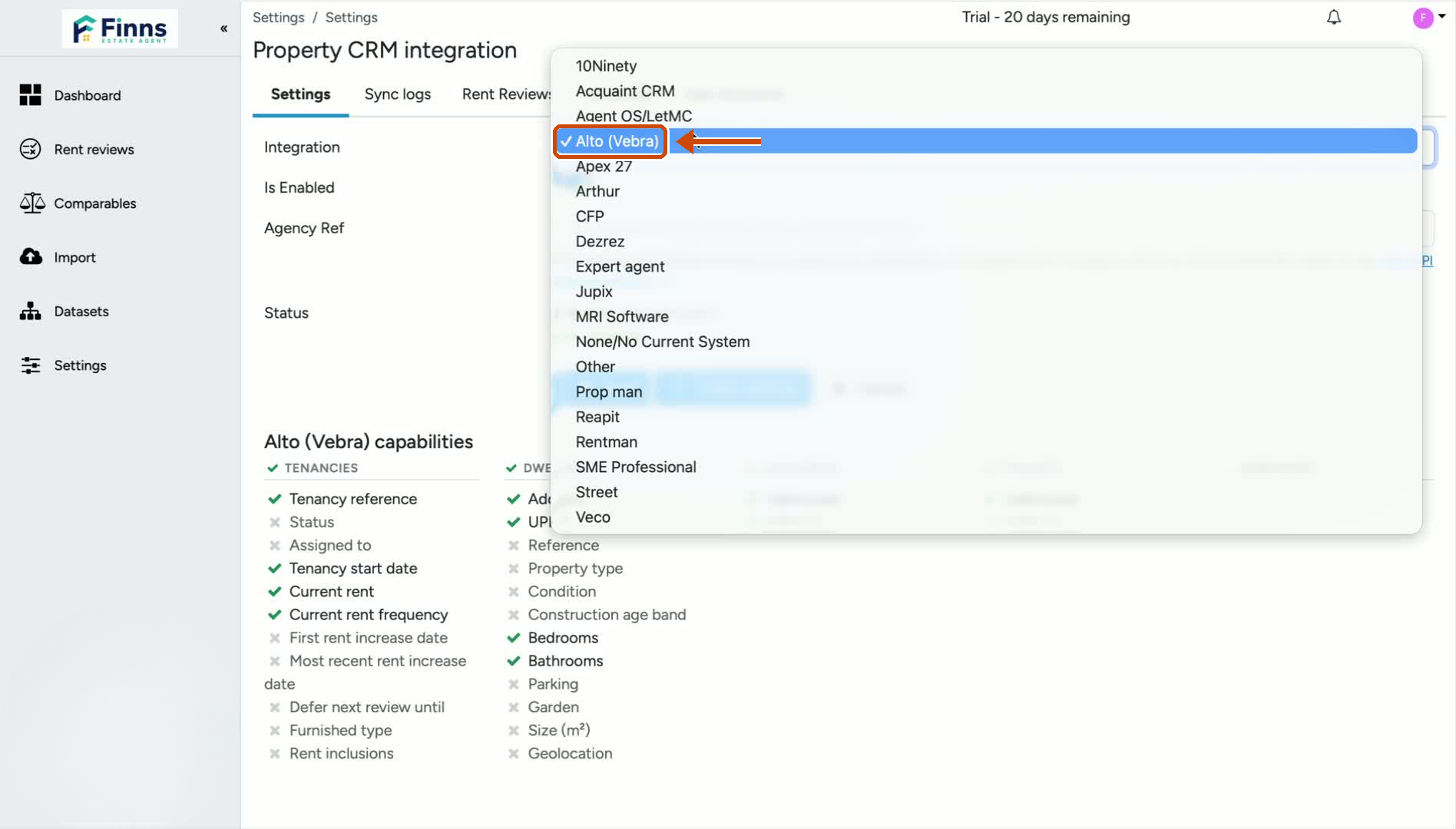Open Rent reviews in sidebar
Viewport: 1456px width, 829px height.
coord(94,149)
